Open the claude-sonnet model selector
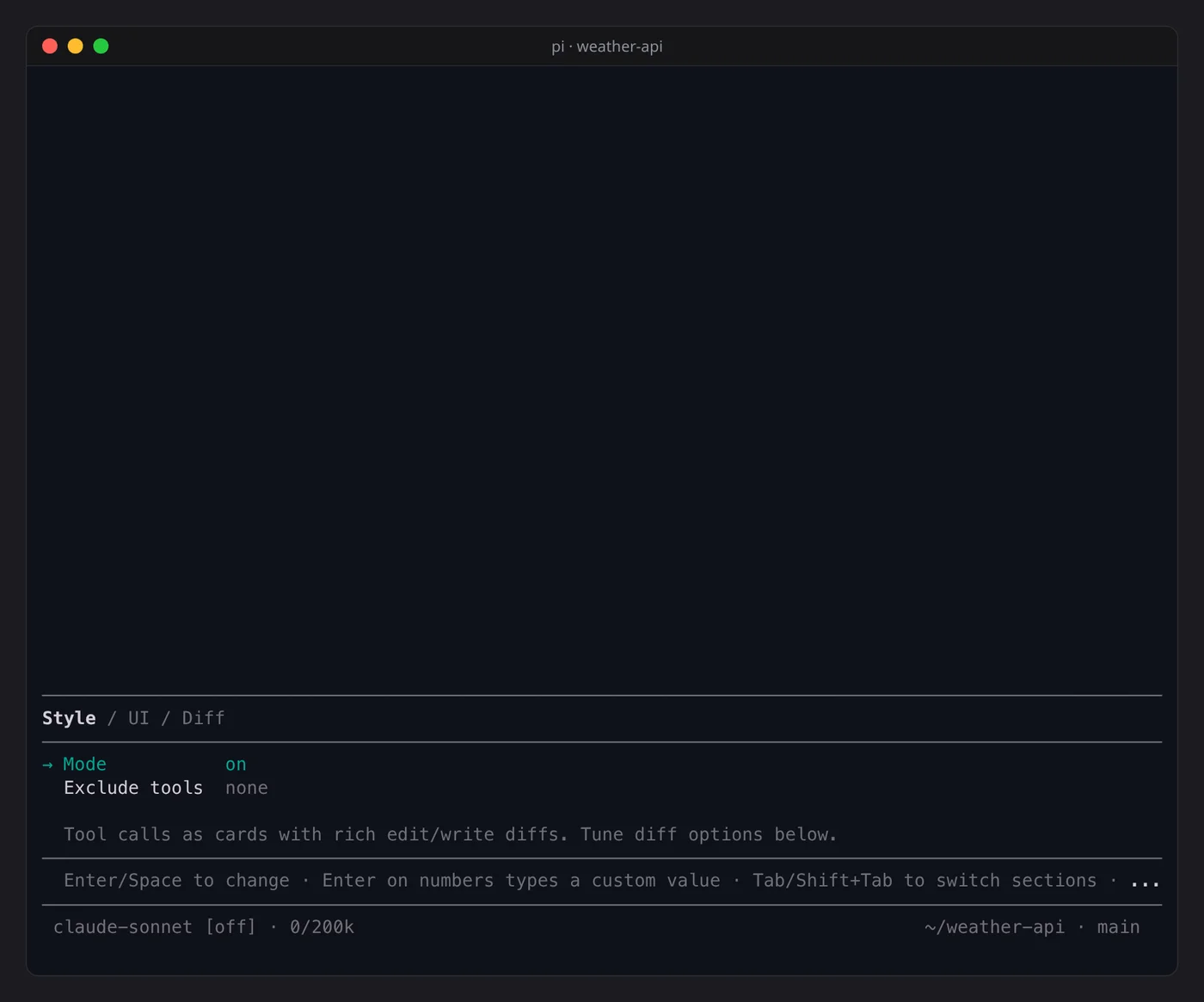1204x1002 pixels. tap(123, 927)
